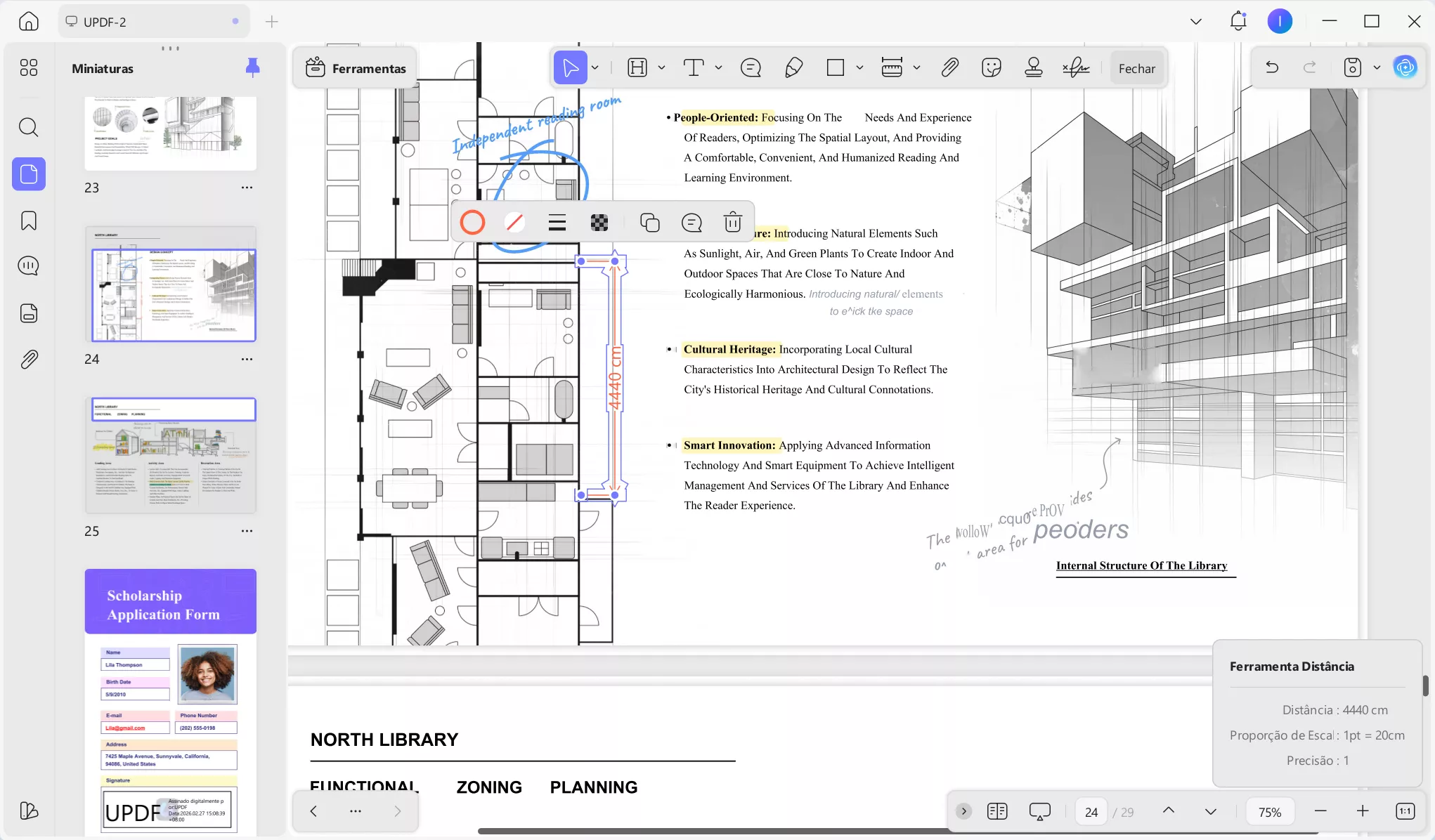Open the bookmarks sidebar panel
Image resolution: width=1435 pixels, height=840 pixels.
pos(29,221)
